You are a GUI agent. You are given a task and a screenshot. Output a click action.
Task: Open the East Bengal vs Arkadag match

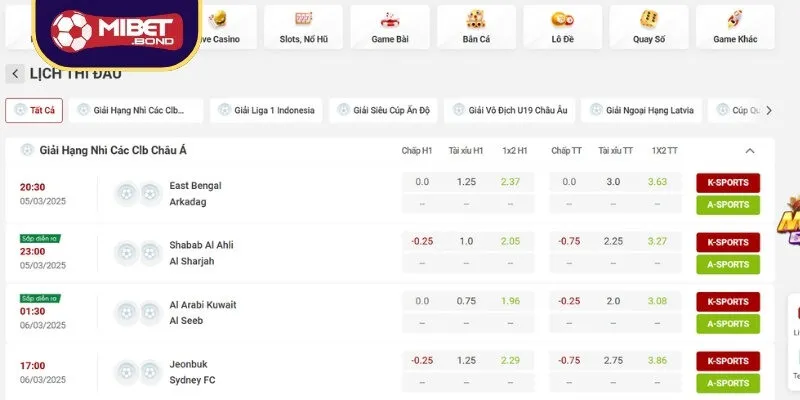[x=195, y=193]
